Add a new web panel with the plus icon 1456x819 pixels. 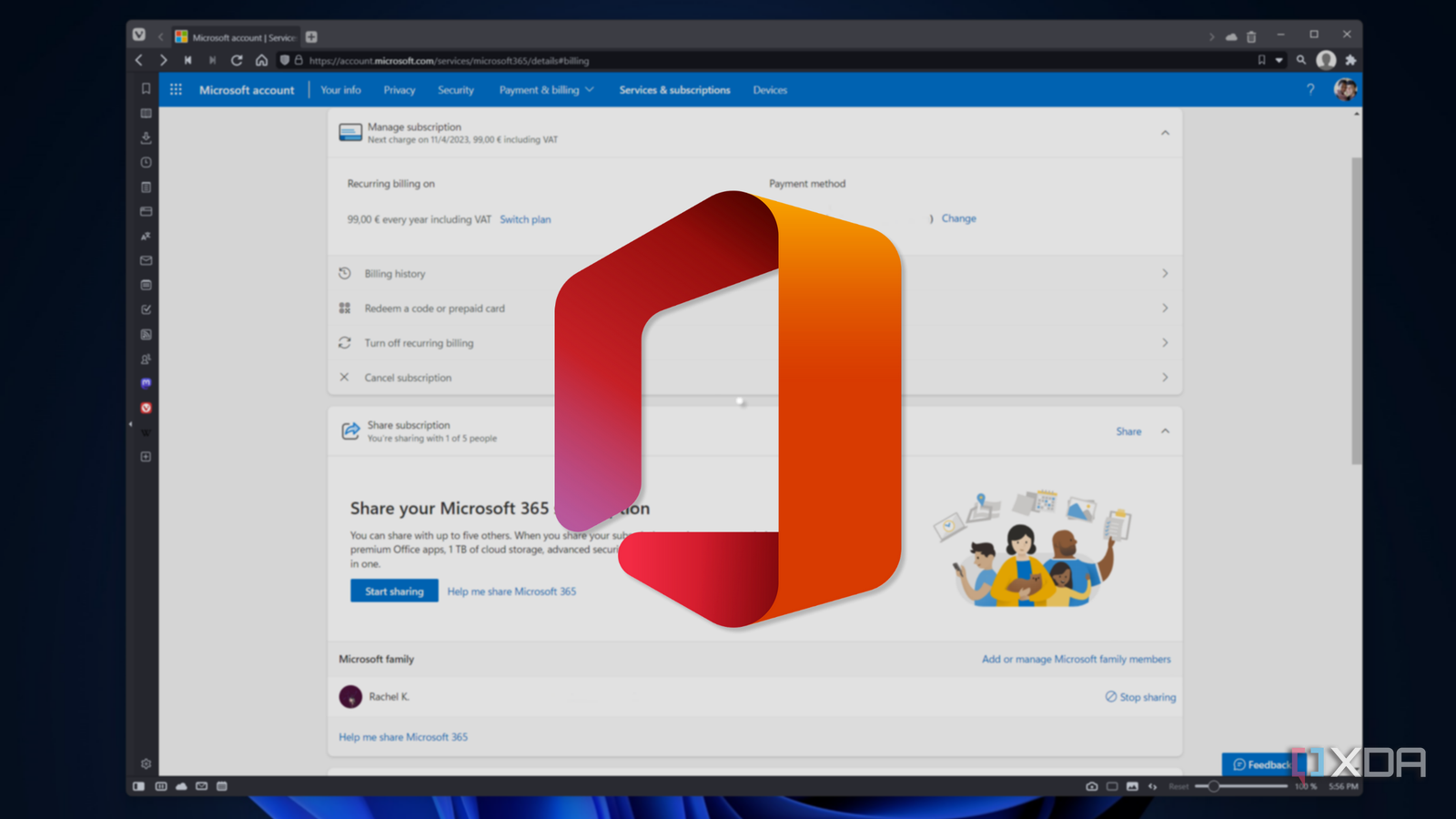pyautogui.click(x=145, y=457)
